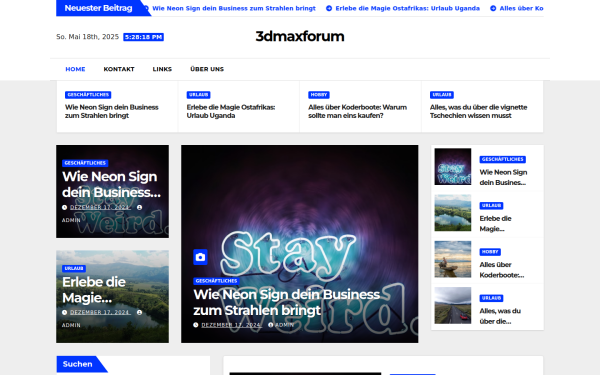Click the GESCHÄFTLICHES tag on the large featured post

(217, 281)
